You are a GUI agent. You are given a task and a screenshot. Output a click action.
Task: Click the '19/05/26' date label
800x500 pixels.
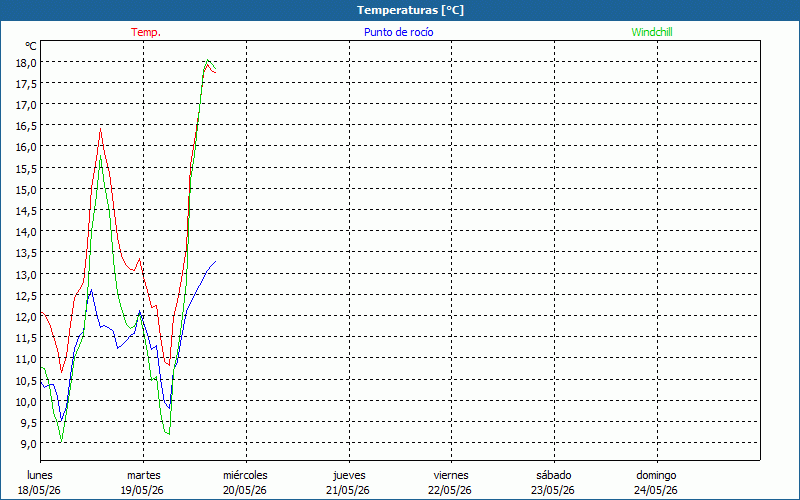142,490
